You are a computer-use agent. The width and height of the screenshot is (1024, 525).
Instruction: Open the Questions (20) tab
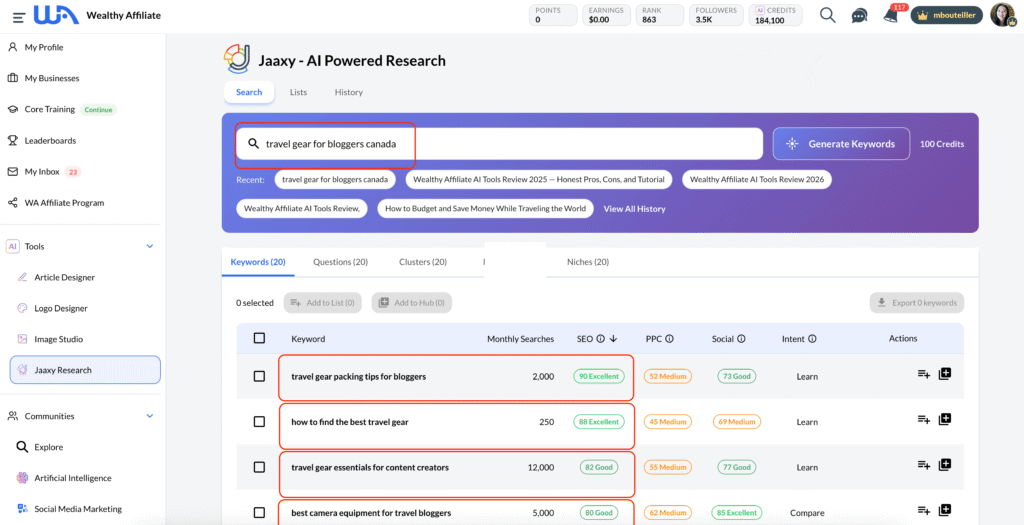click(340, 262)
